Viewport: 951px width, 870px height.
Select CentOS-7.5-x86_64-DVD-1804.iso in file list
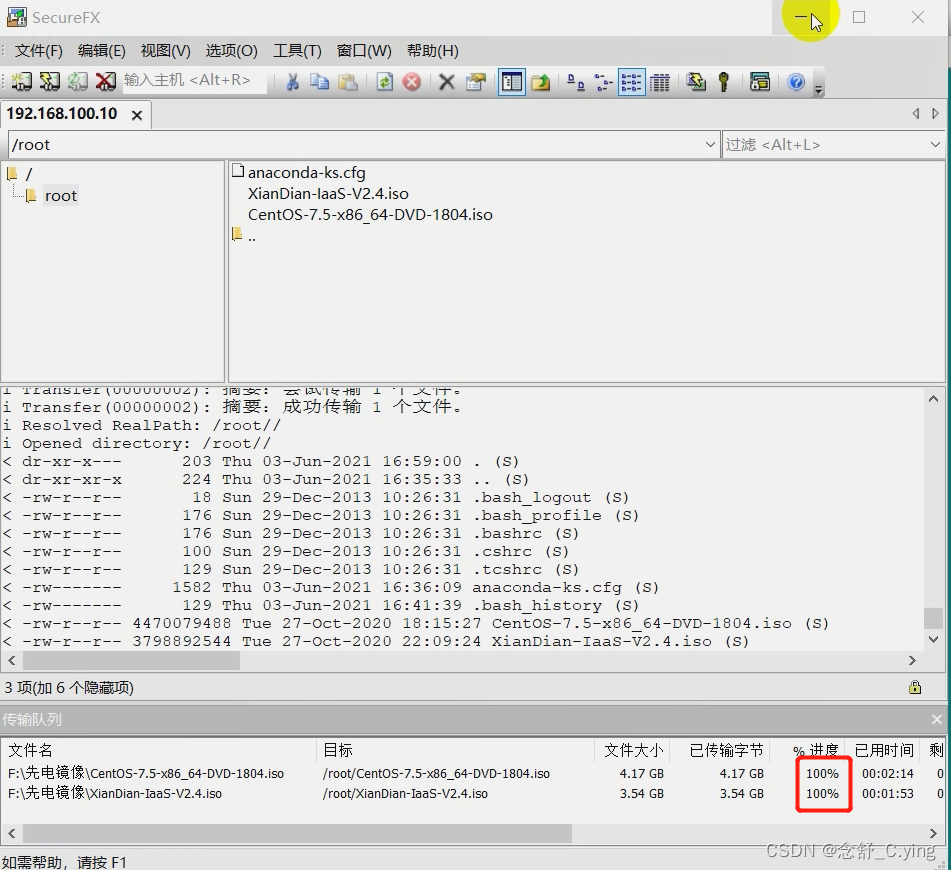click(x=370, y=215)
